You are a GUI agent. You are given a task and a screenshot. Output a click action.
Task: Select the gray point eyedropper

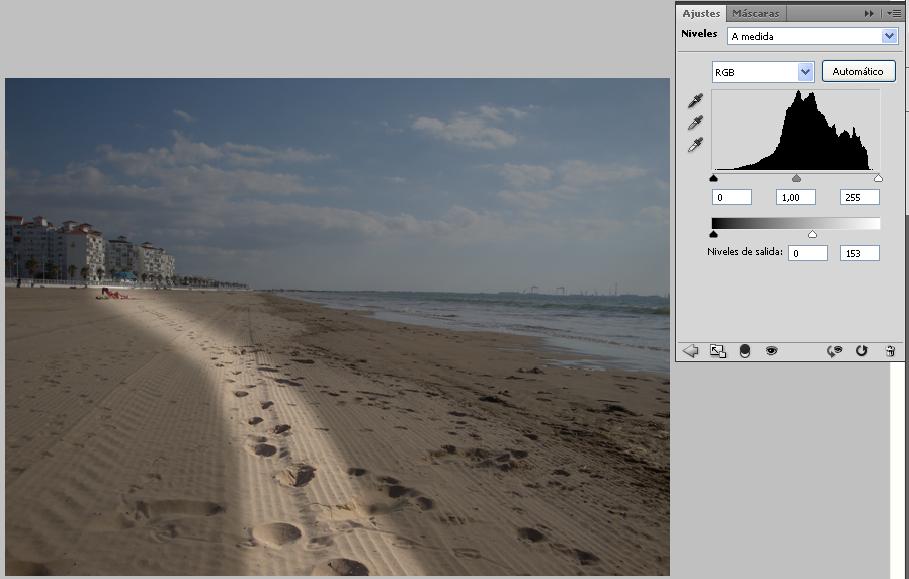pyautogui.click(x=695, y=123)
